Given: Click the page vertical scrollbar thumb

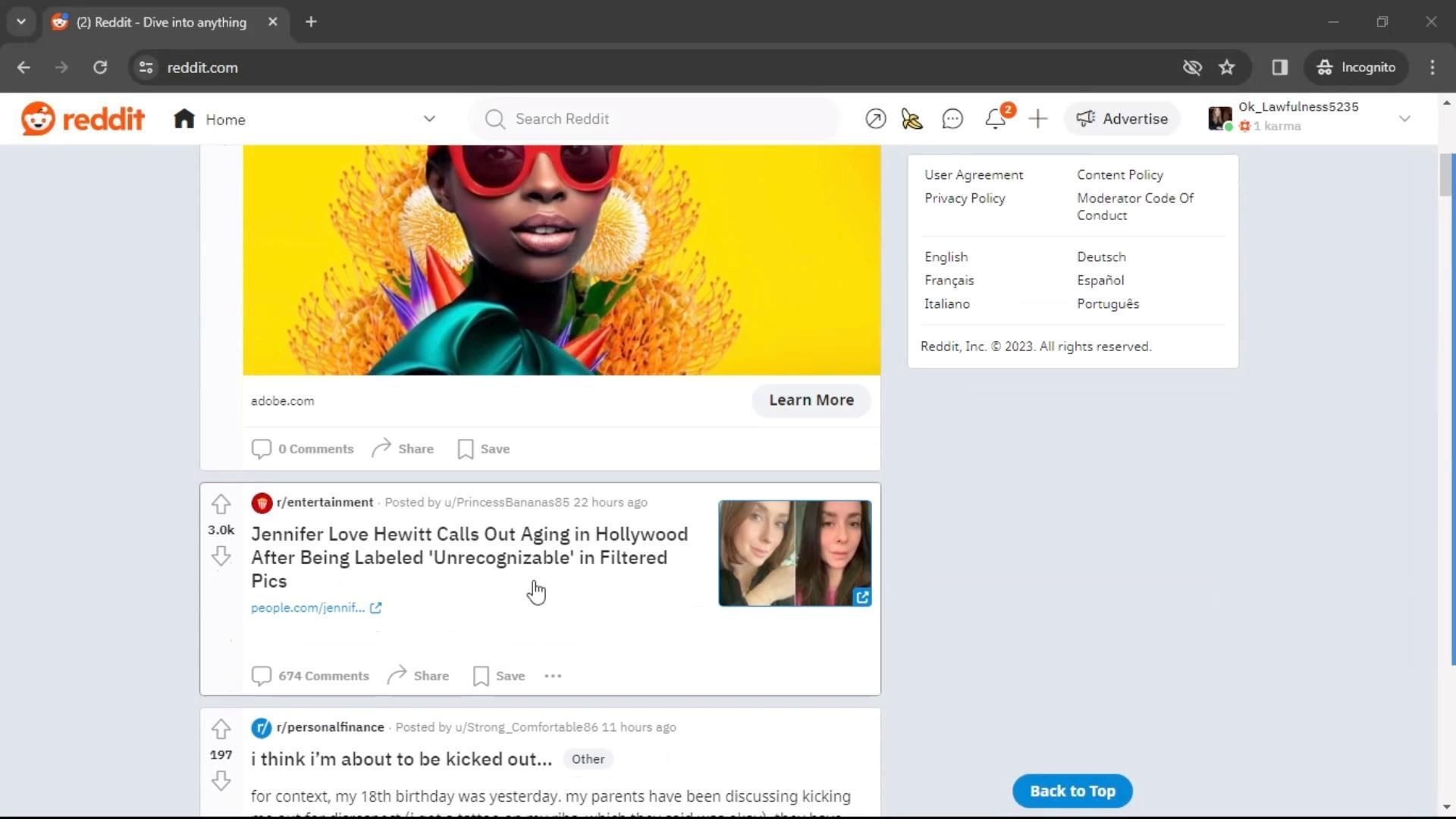Looking at the screenshot, I should (x=1445, y=174).
